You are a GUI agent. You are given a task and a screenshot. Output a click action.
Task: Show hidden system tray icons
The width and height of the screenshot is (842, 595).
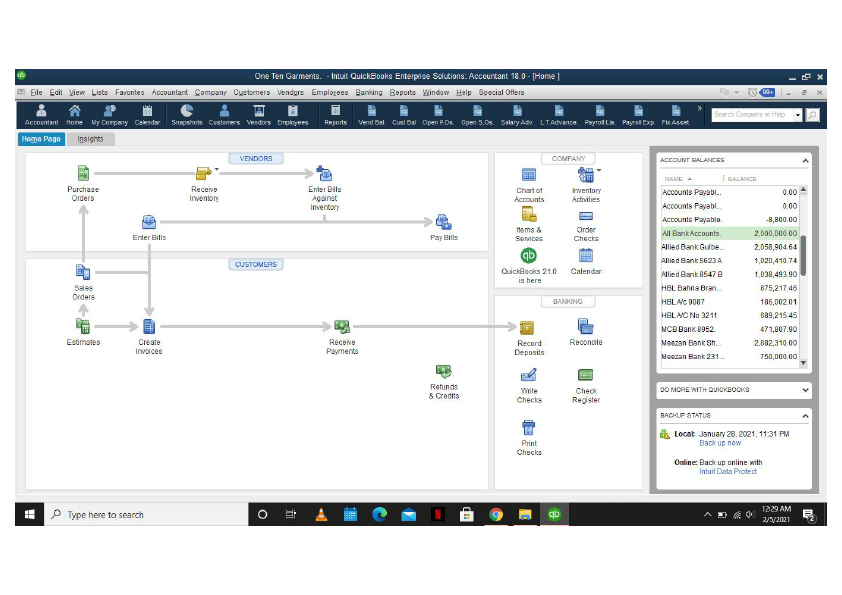(x=708, y=514)
